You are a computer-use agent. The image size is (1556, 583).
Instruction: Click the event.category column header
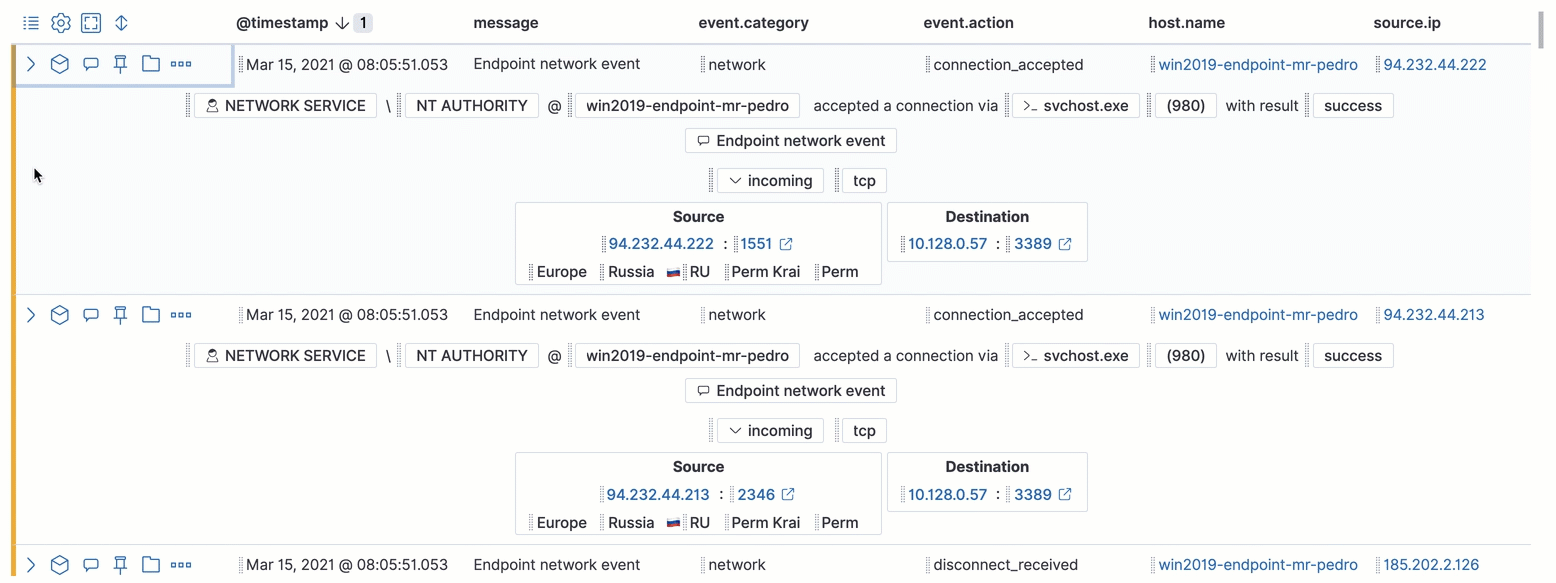[753, 22]
